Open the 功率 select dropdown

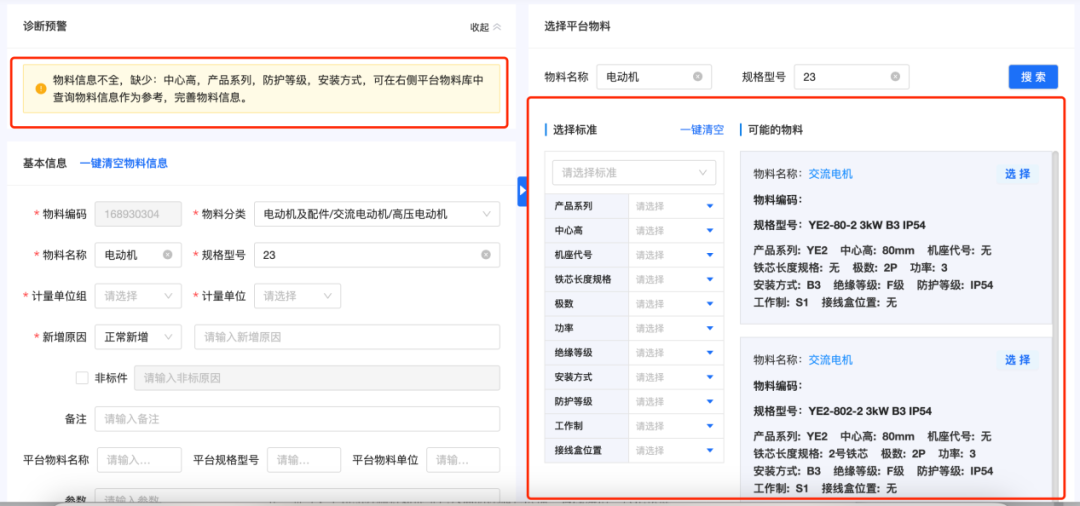[x=676, y=328]
